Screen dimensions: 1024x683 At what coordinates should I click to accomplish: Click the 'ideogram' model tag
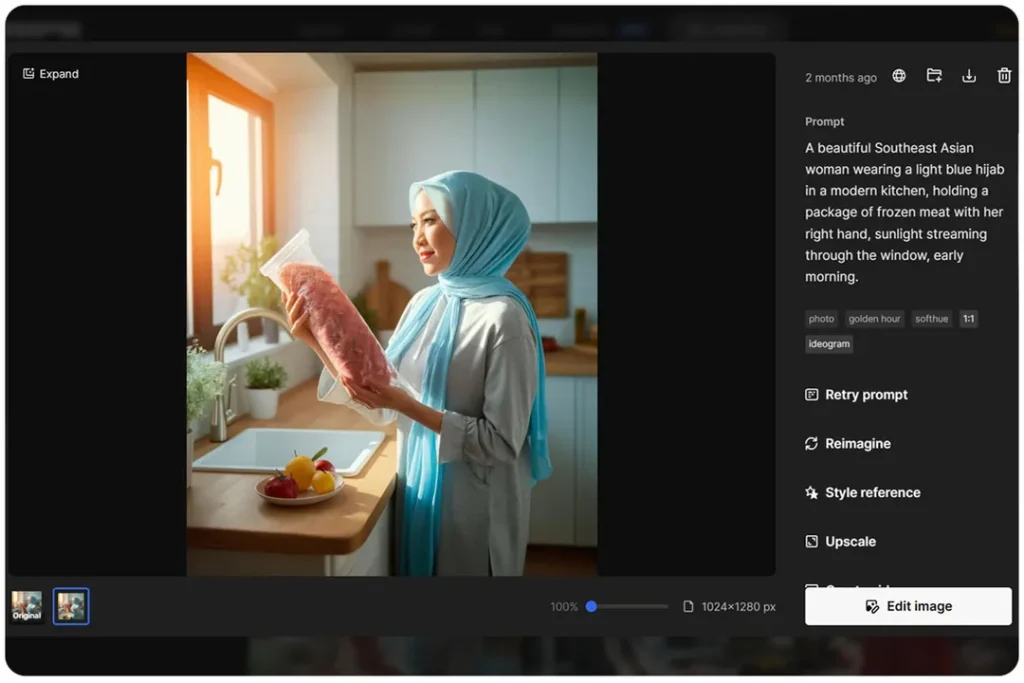[x=829, y=343]
